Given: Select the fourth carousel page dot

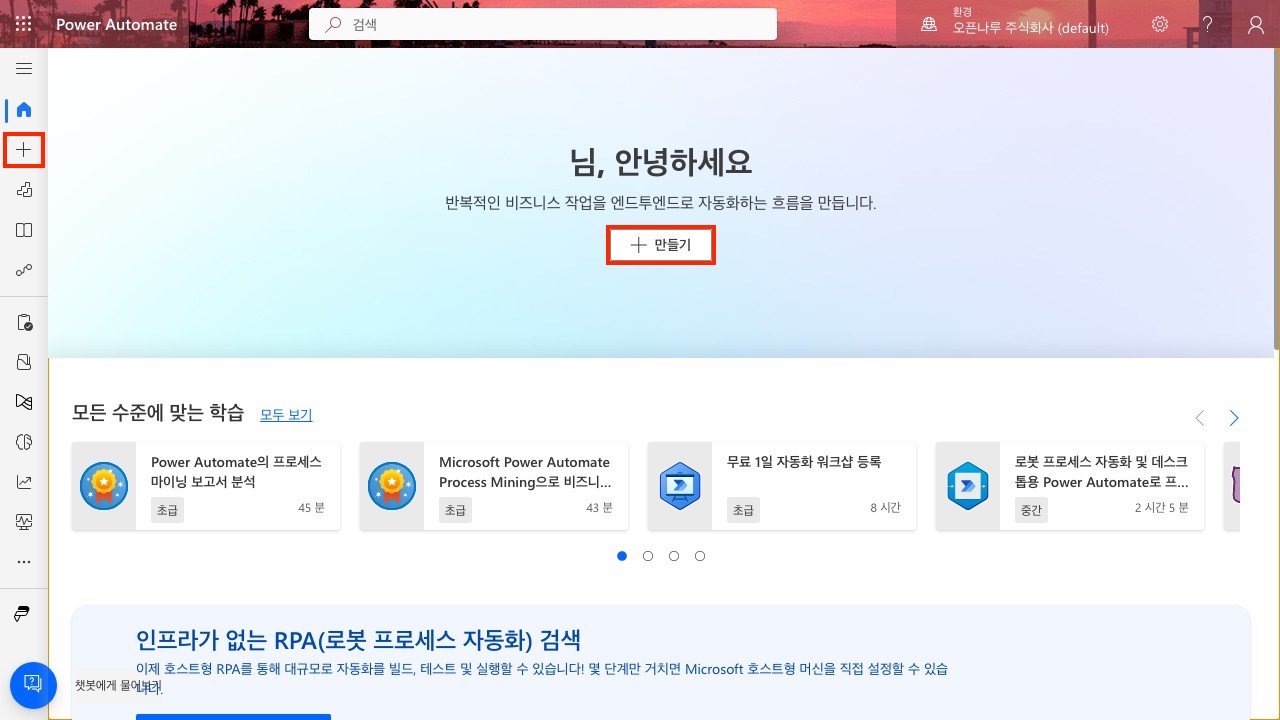Looking at the screenshot, I should [700, 556].
